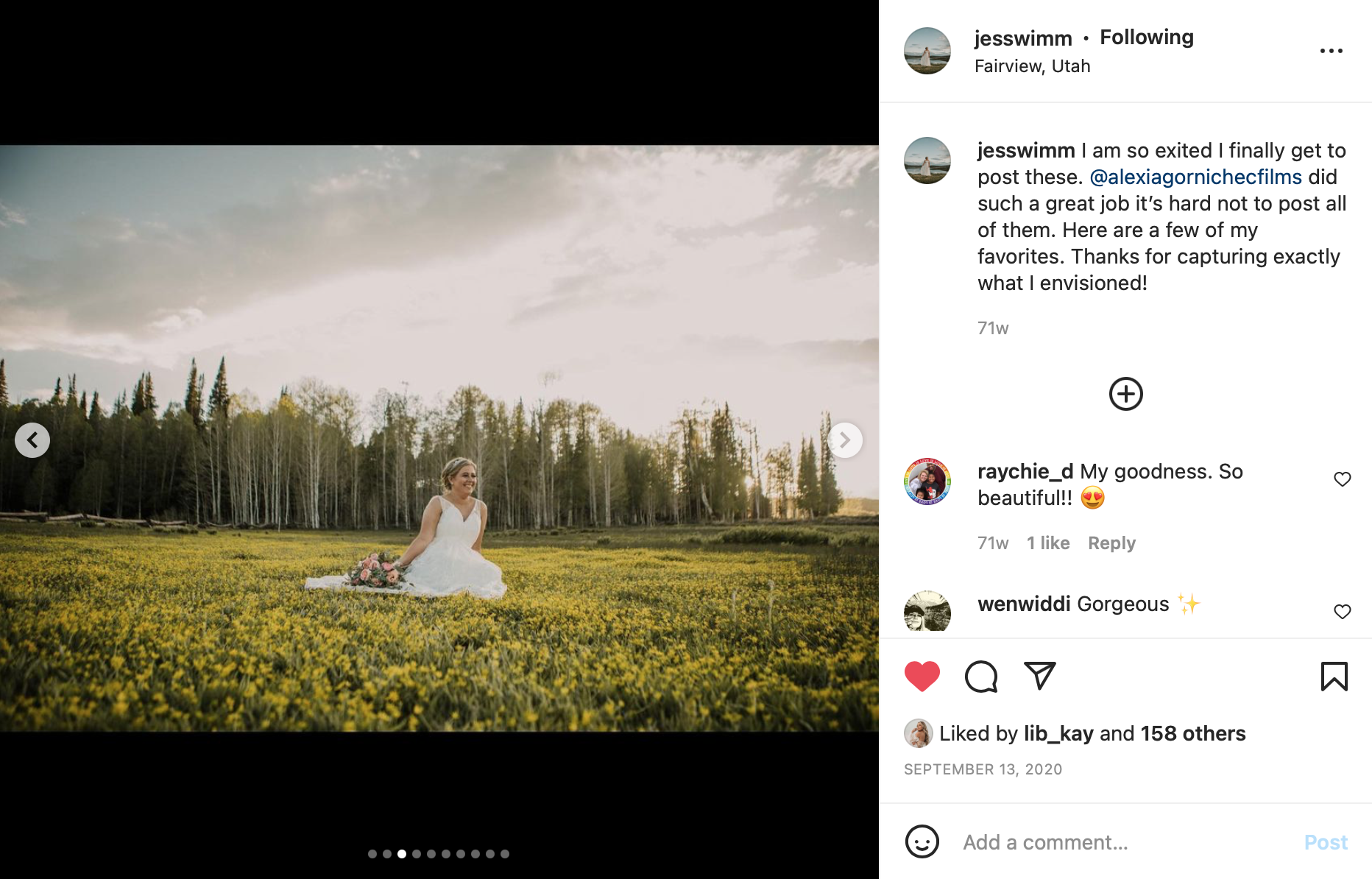Share post via paper plane icon
Screen dimensions: 1372x879
[x=1040, y=676]
